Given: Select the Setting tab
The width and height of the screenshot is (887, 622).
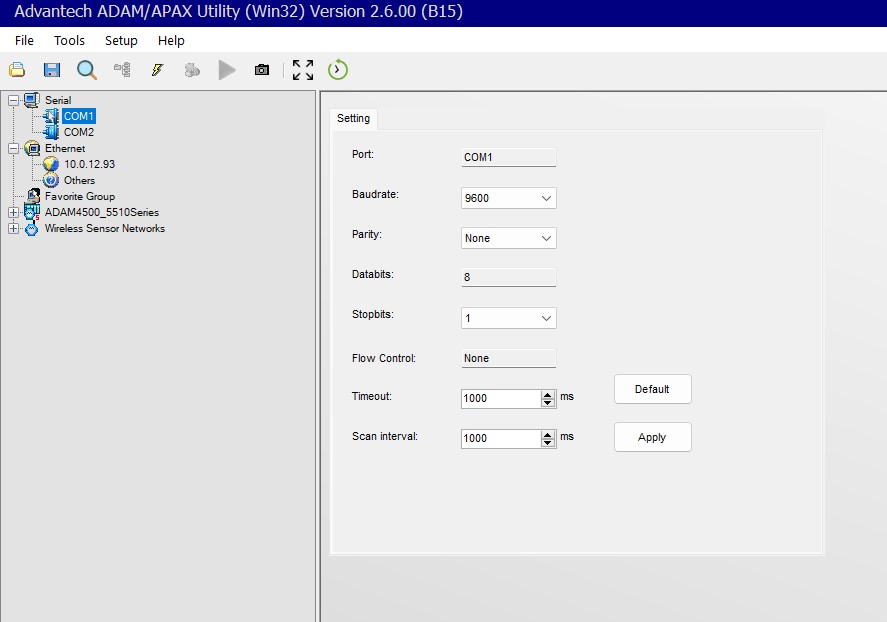Looking at the screenshot, I should 354,118.
